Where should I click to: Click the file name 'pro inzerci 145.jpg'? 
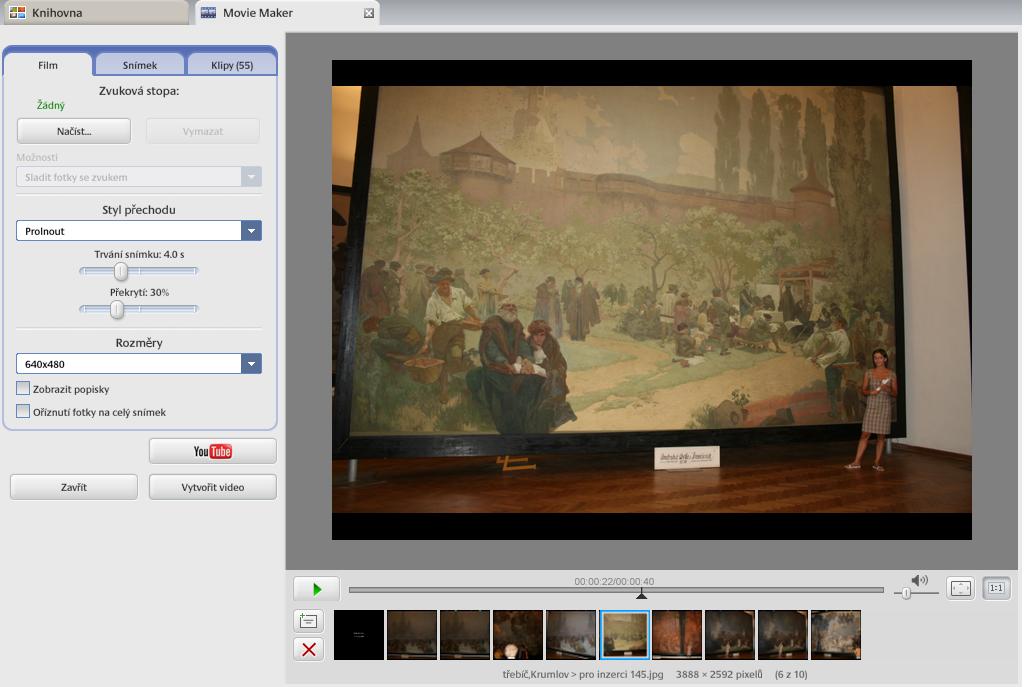[x=621, y=674]
